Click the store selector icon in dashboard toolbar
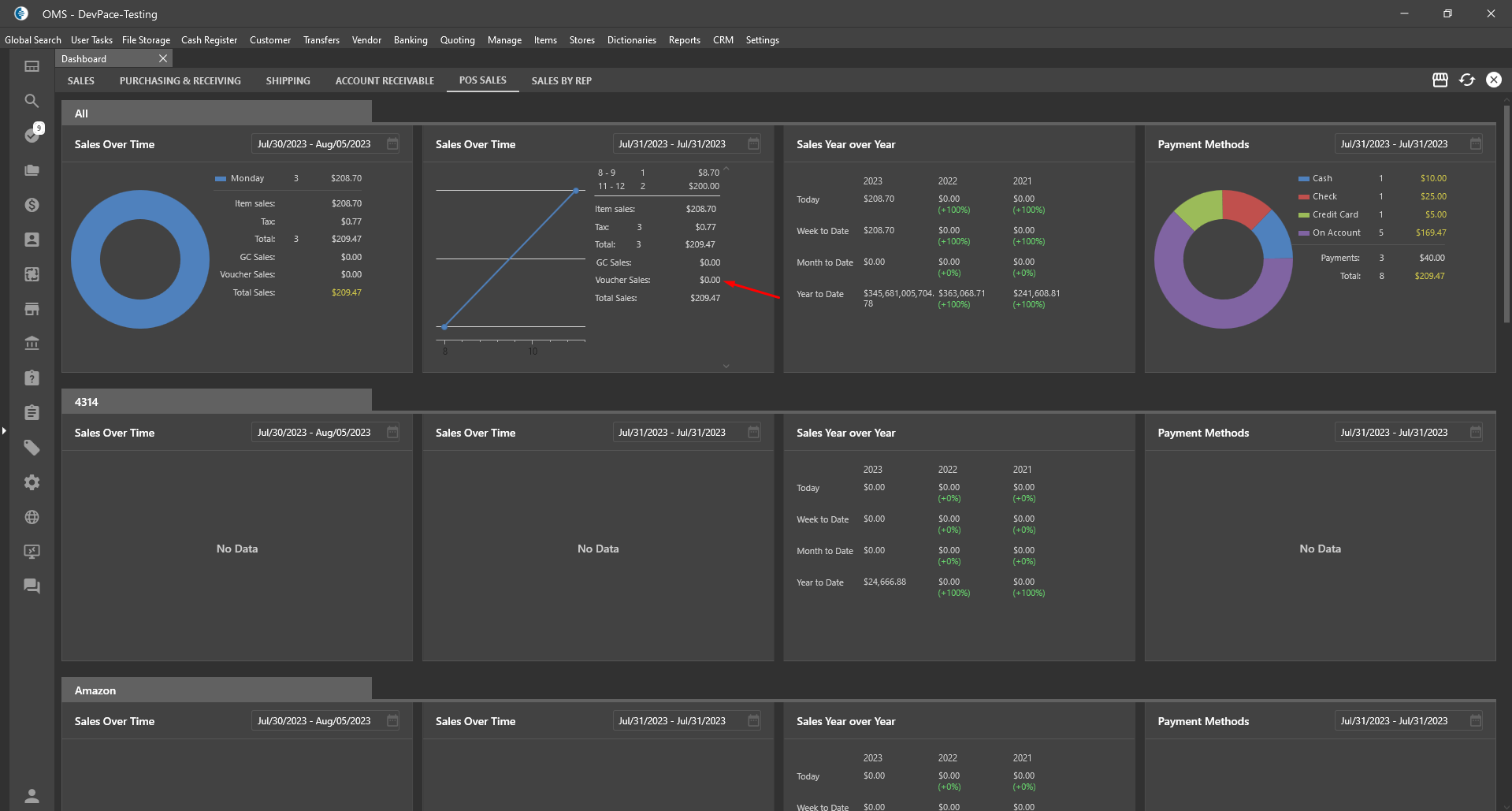Viewport: 1512px width, 811px height. point(1440,80)
